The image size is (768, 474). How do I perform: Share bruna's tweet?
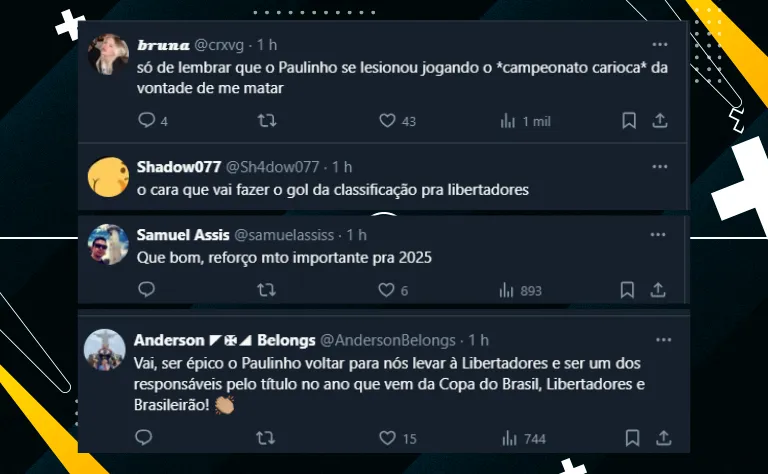click(x=660, y=121)
